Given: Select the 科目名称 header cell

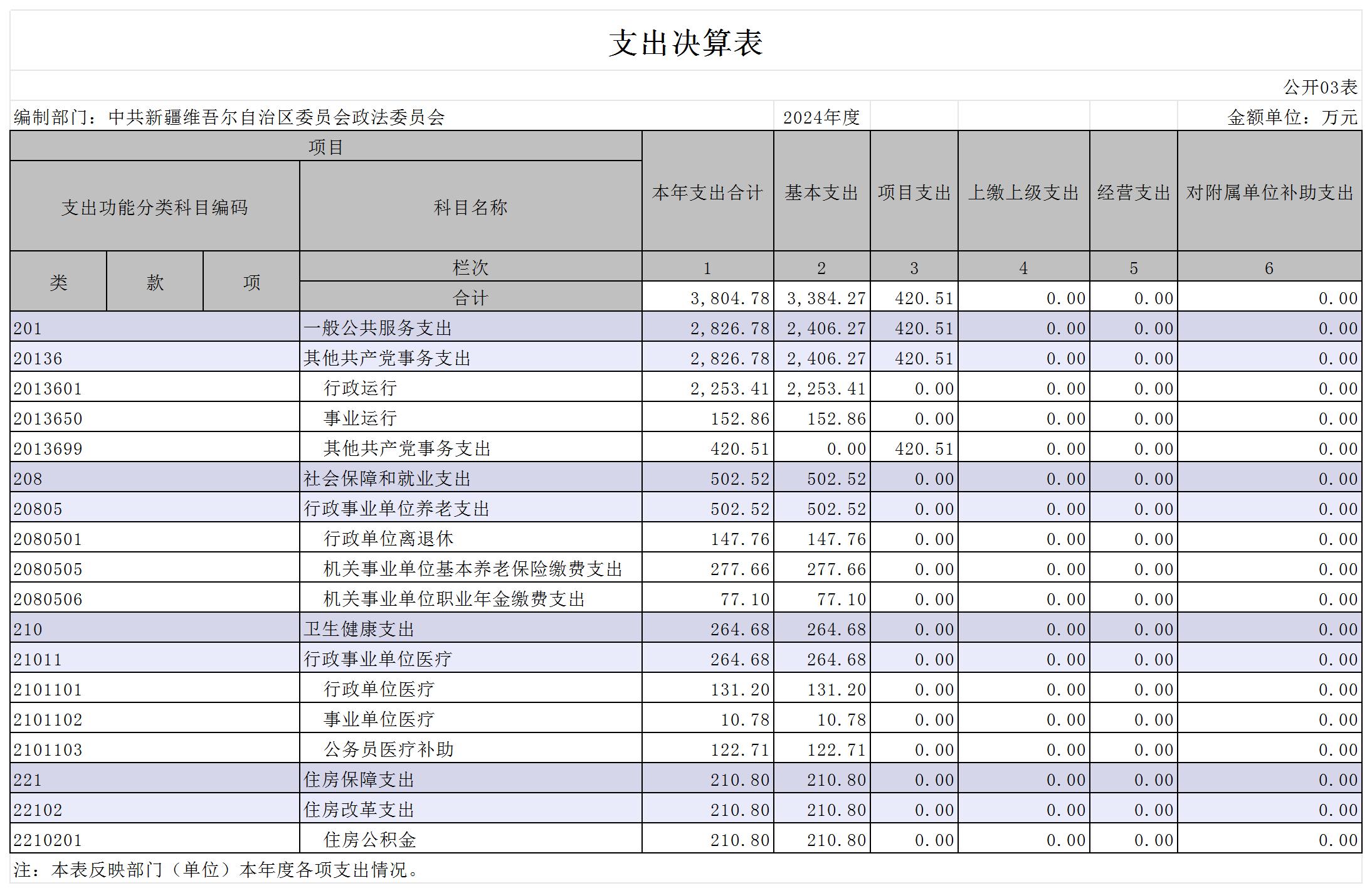Looking at the screenshot, I should click(470, 207).
